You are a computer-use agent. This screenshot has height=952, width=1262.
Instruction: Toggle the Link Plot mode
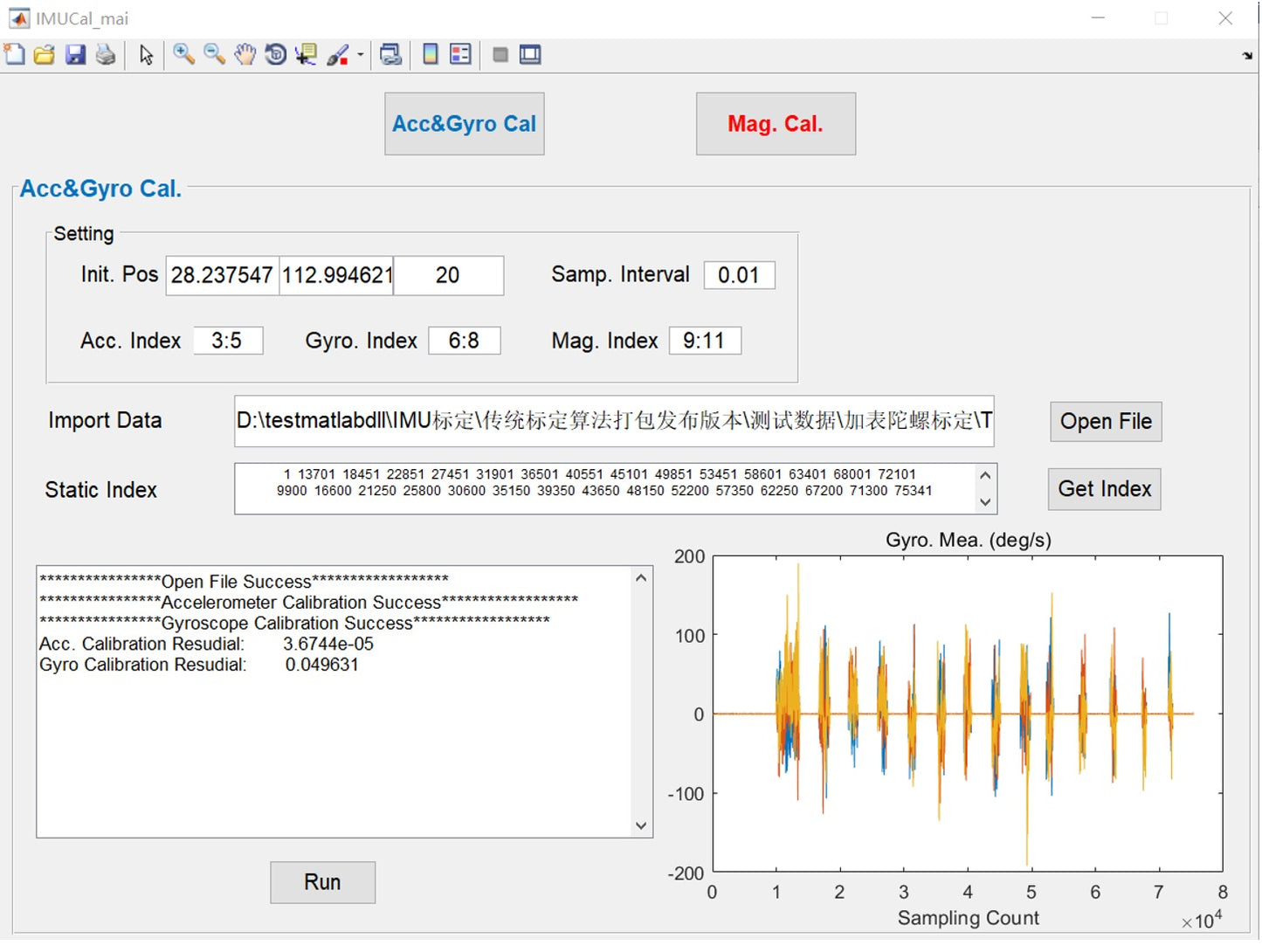(390, 54)
